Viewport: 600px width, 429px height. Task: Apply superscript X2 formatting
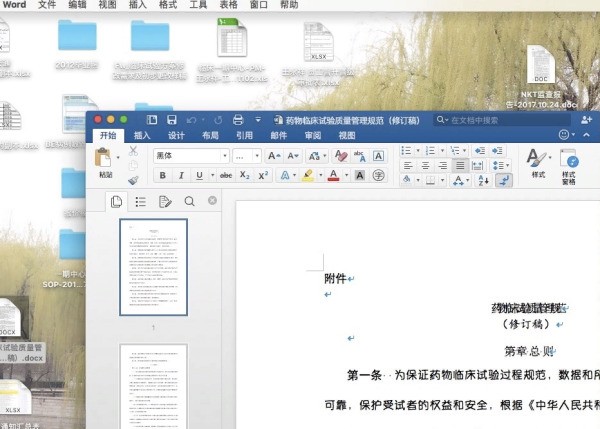(263, 176)
